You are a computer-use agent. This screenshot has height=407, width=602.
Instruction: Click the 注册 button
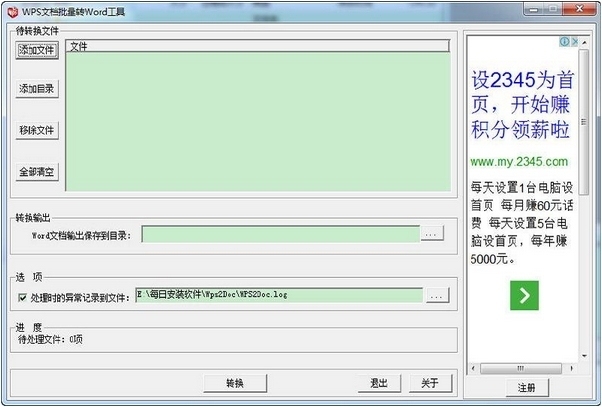(527, 387)
